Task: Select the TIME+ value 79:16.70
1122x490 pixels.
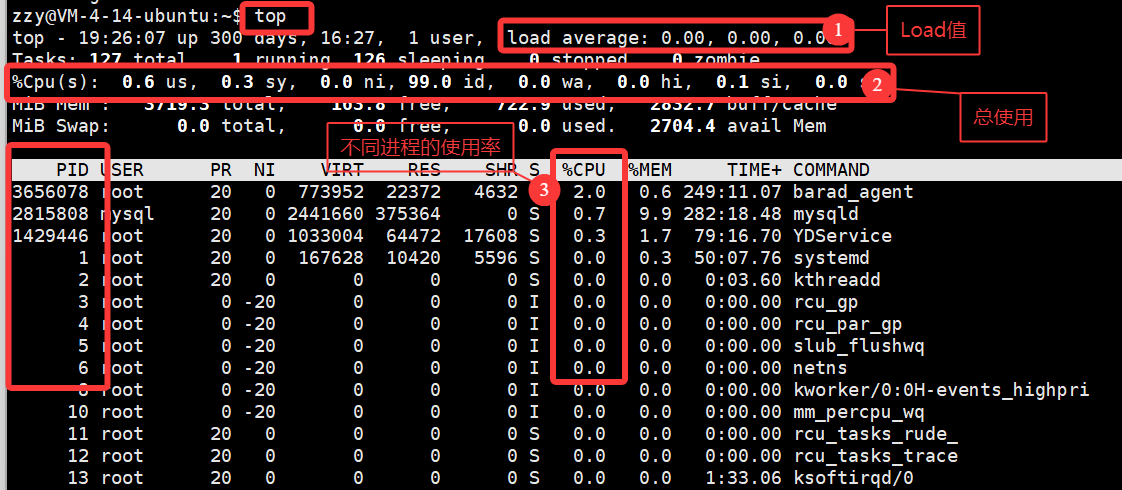Action: click(x=738, y=236)
